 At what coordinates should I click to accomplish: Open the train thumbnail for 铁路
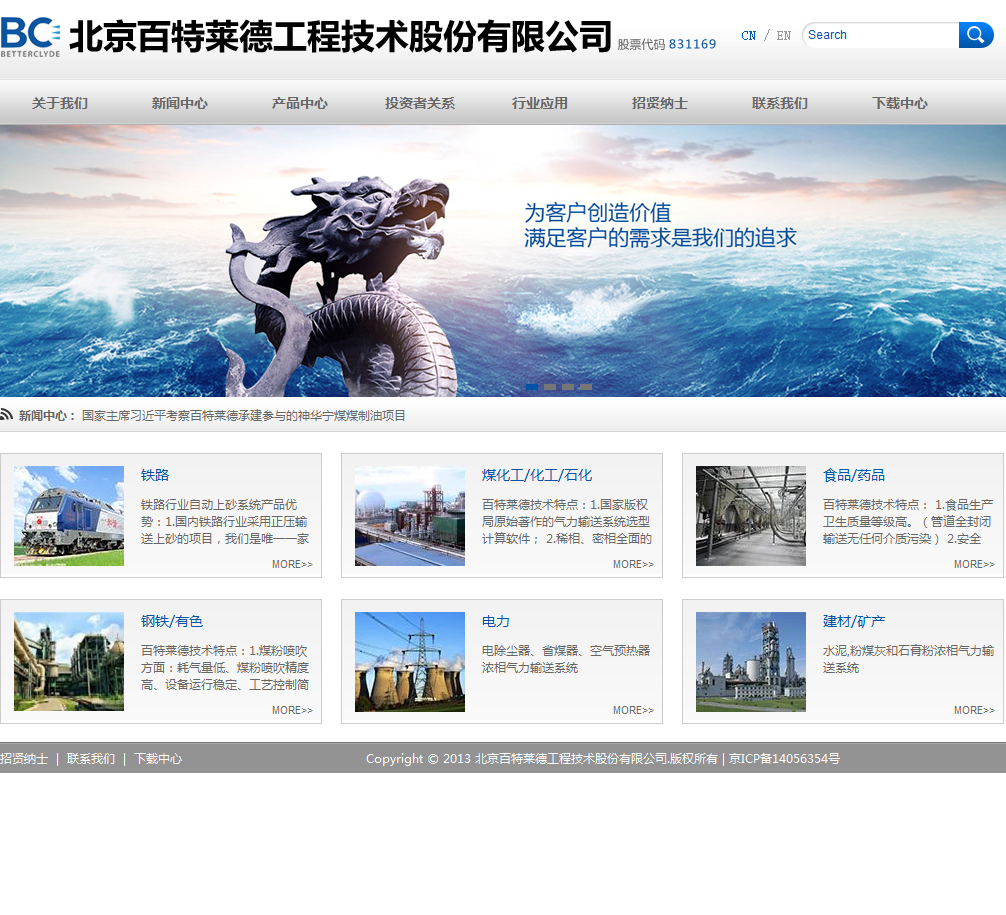69,516
